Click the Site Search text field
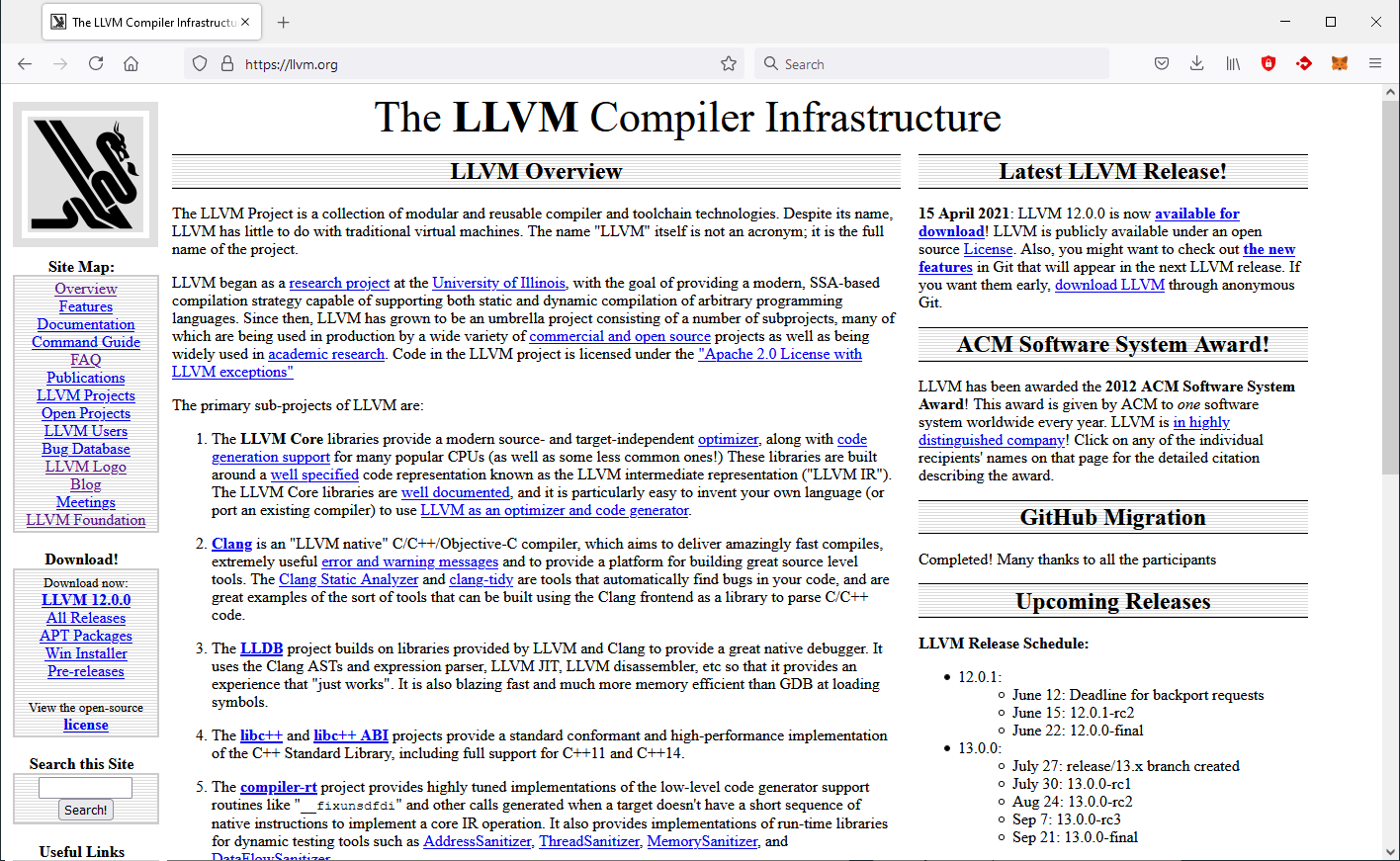This screenshot has height=861, width=1400. [x=85, y=787]
